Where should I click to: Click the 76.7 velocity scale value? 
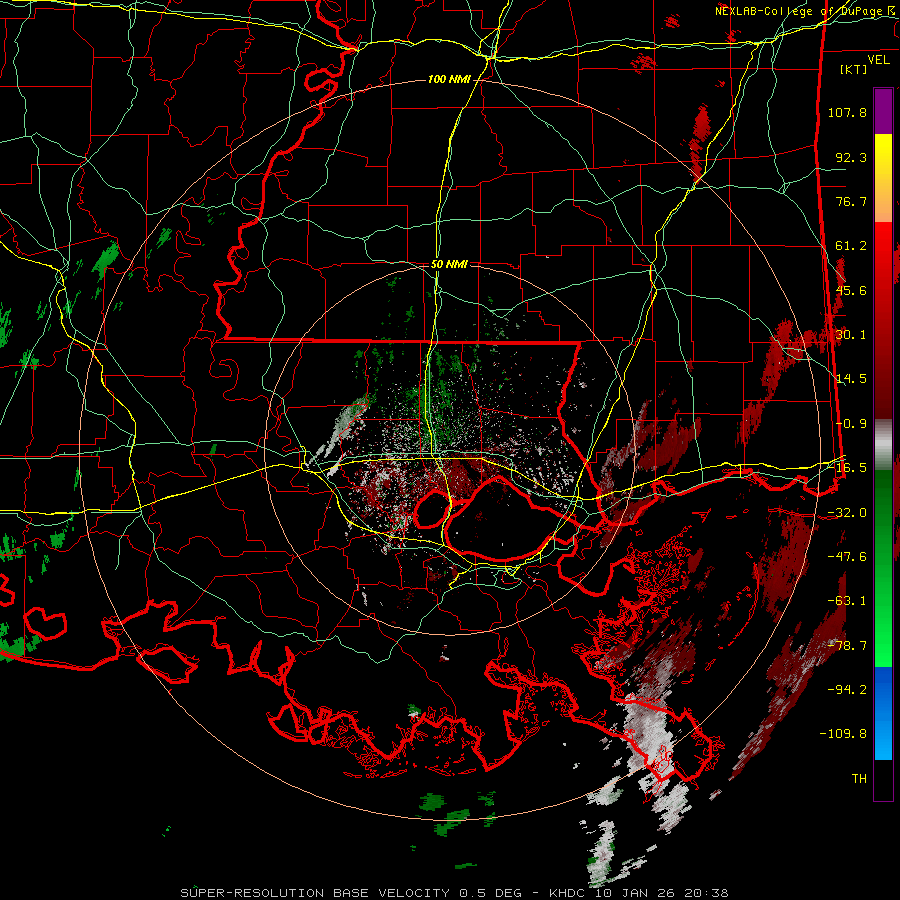[x=851, y=201]
